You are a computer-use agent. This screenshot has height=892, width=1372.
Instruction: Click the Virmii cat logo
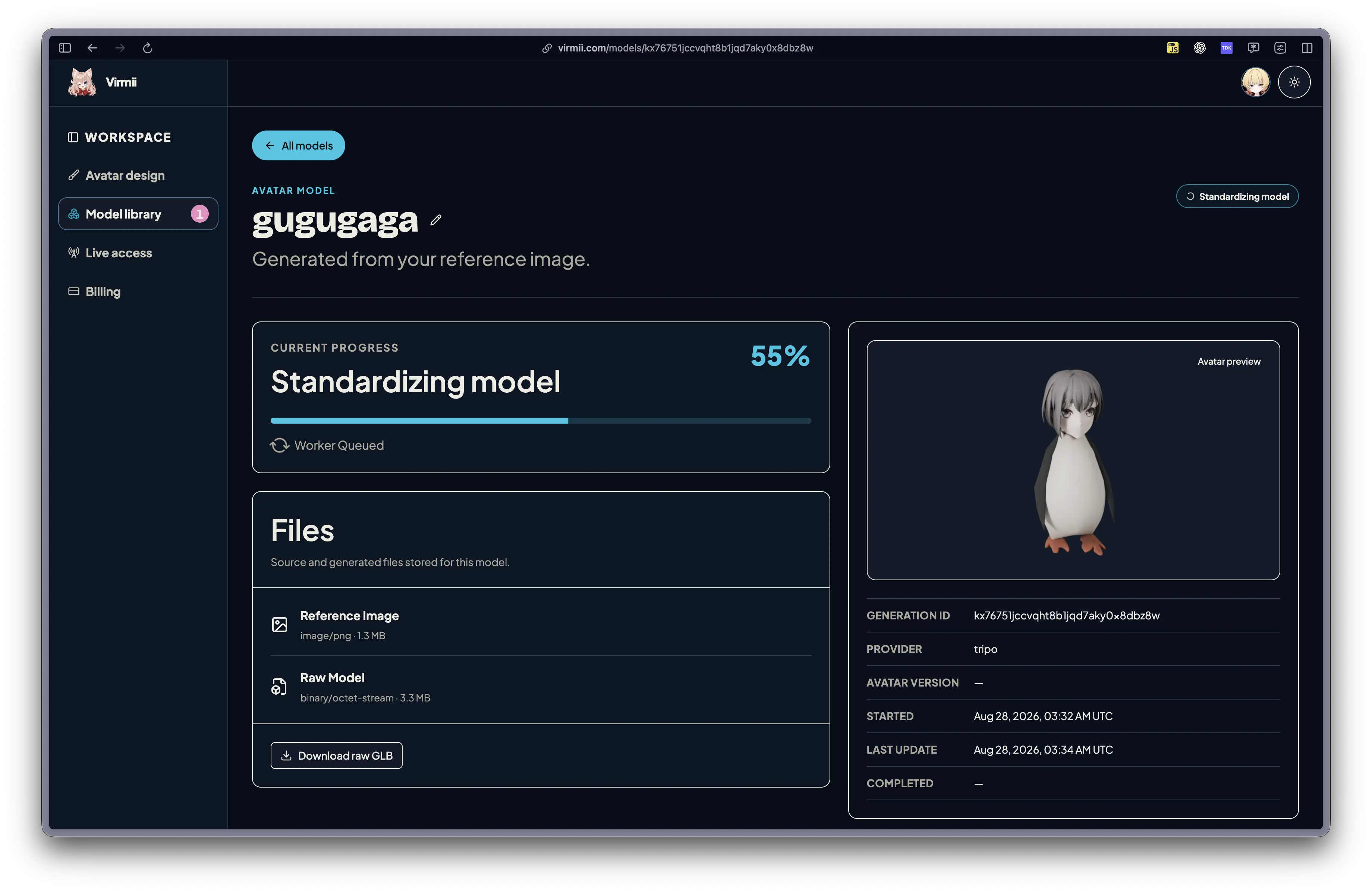click(82, 82)
